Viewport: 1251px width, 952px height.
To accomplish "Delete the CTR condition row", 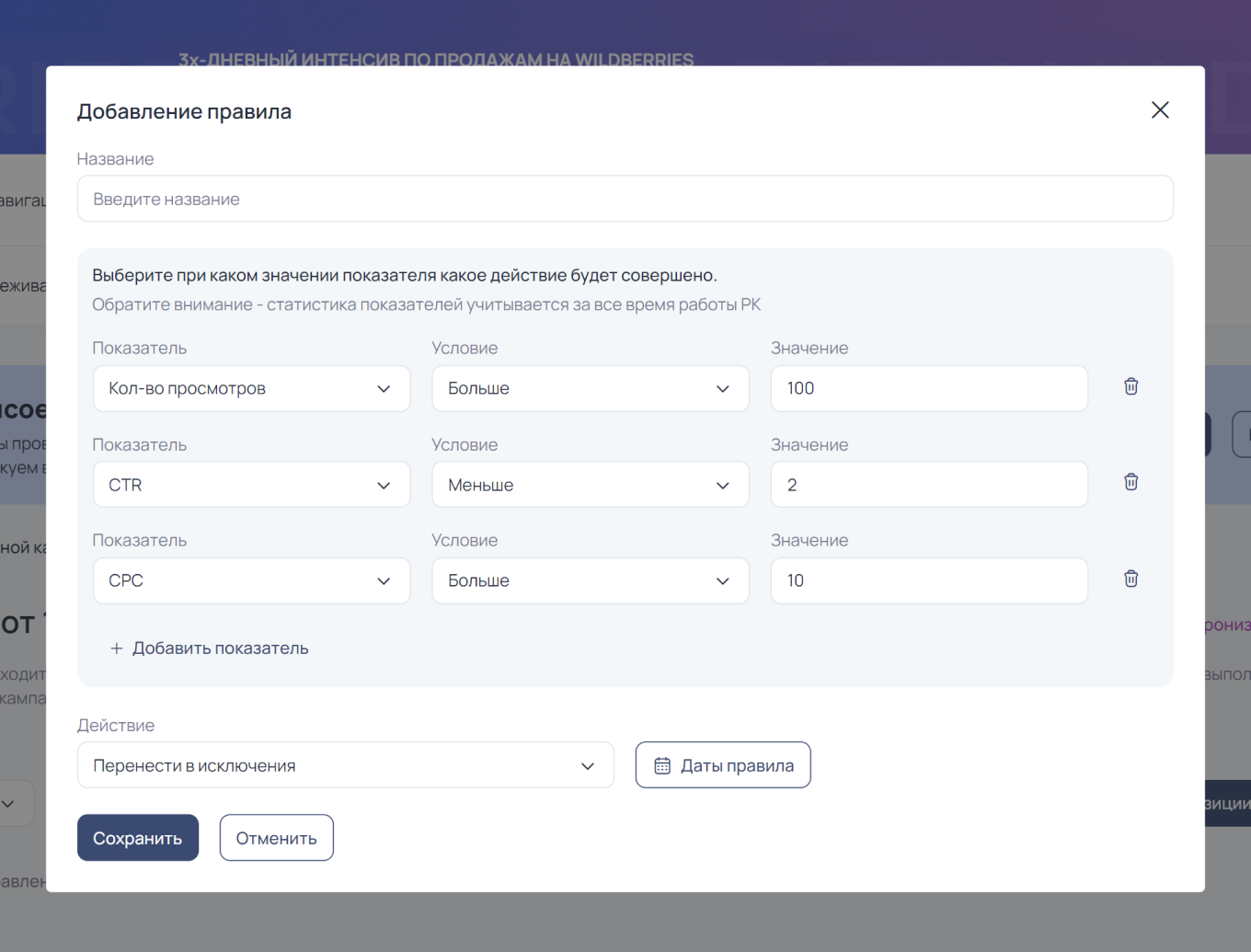I will (x=1130, y=483).
